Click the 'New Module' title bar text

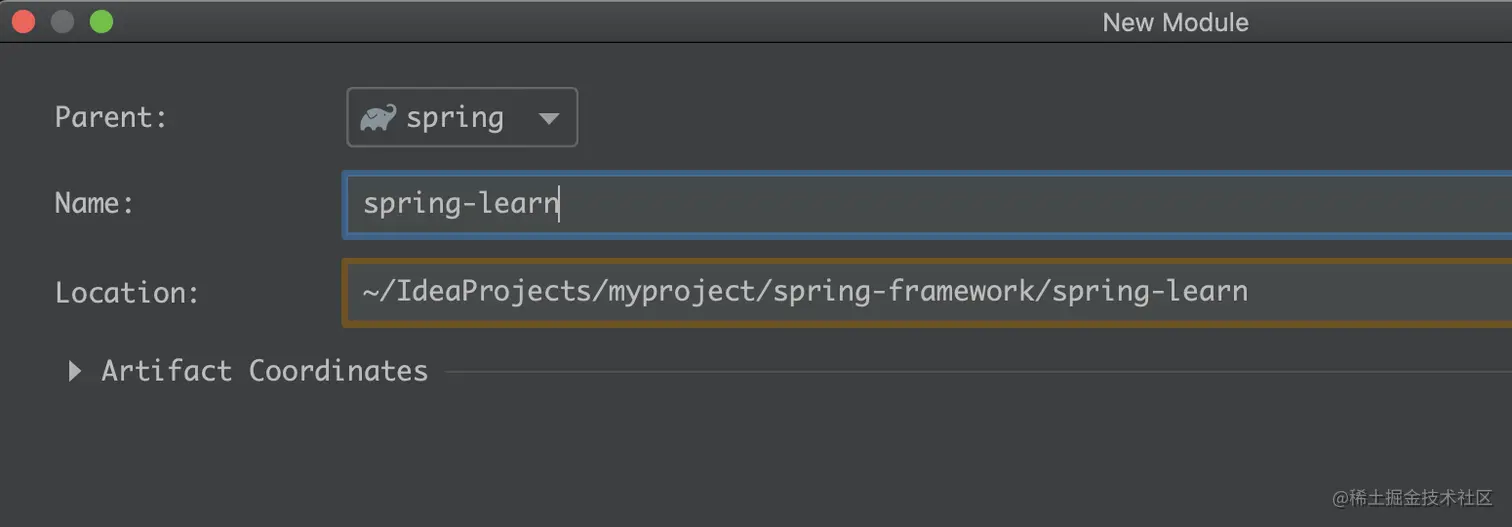(x=1175, y=22)
